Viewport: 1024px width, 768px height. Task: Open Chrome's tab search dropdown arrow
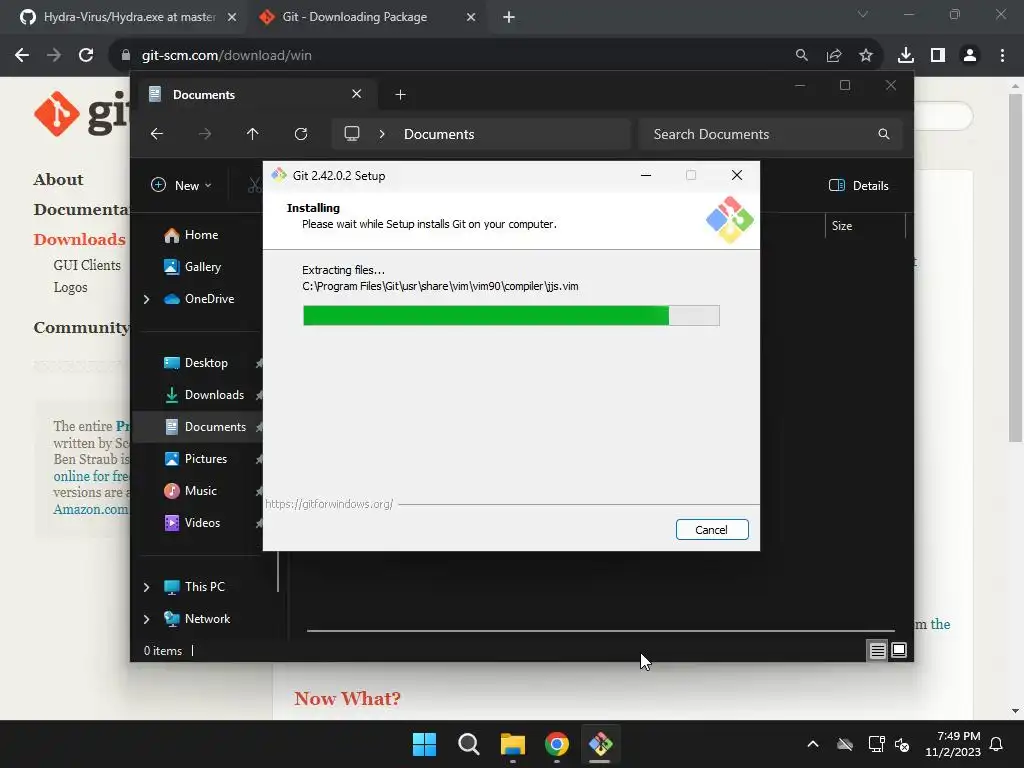[x=863, y=14]
